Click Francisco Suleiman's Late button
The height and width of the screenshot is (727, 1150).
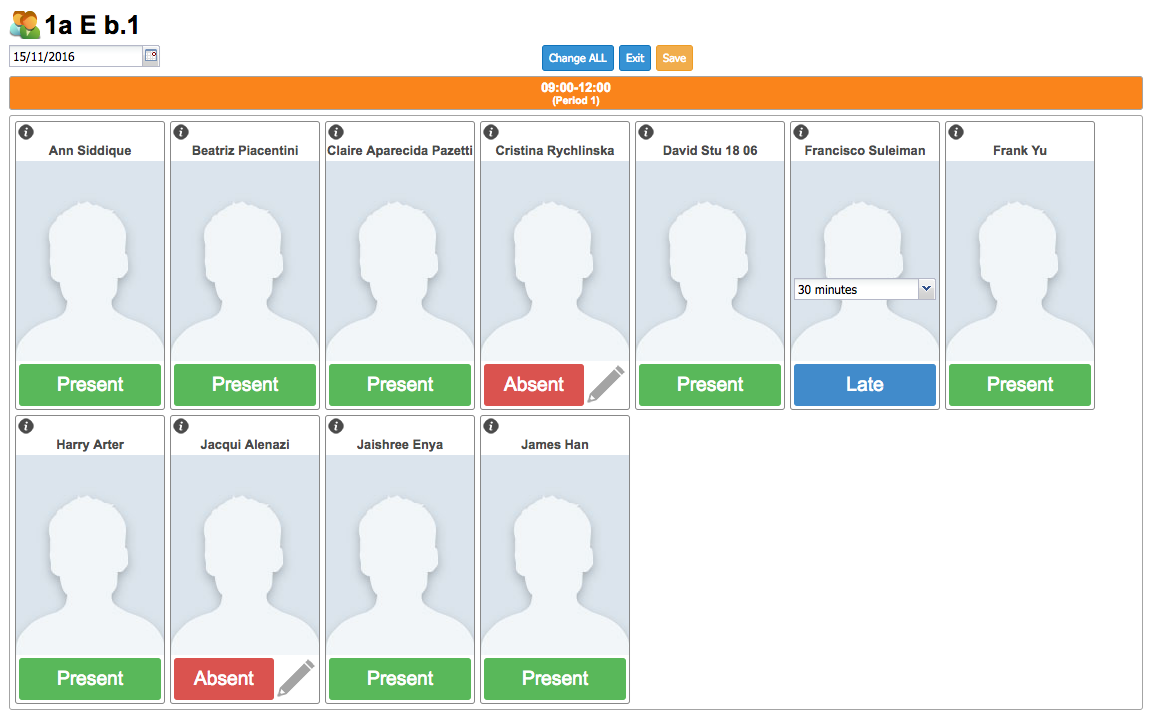point(864,384)
